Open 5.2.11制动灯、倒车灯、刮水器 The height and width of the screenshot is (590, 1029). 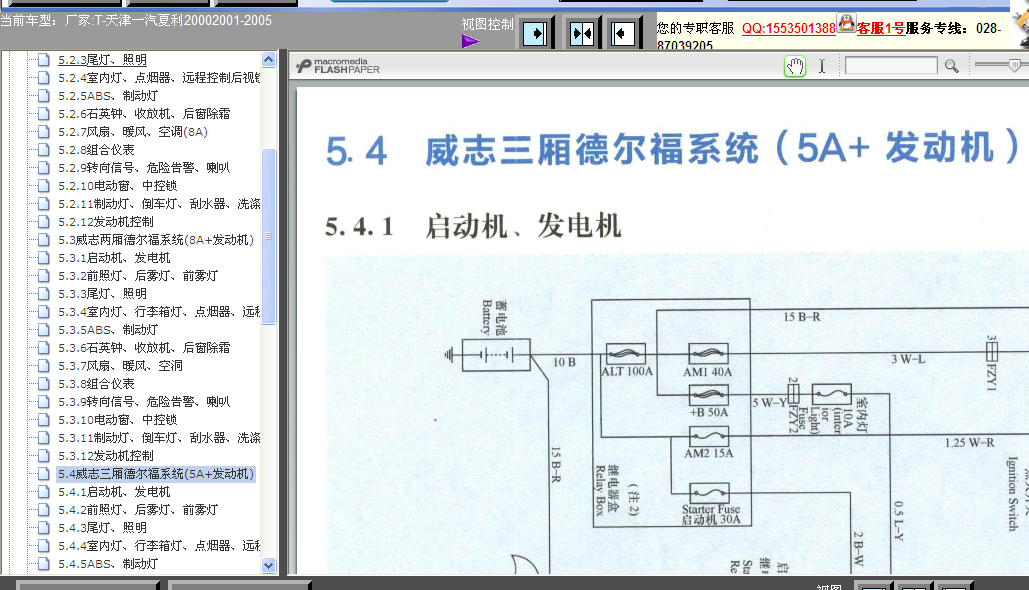coord(159,204)
